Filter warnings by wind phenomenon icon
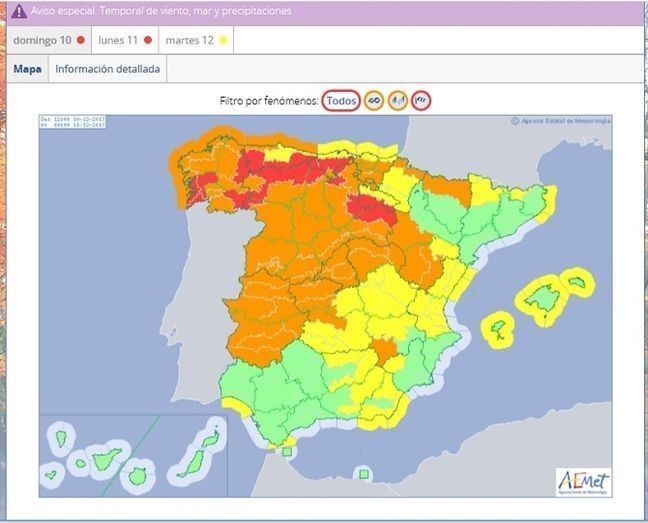The image size is (648, 523). (374, 101)
